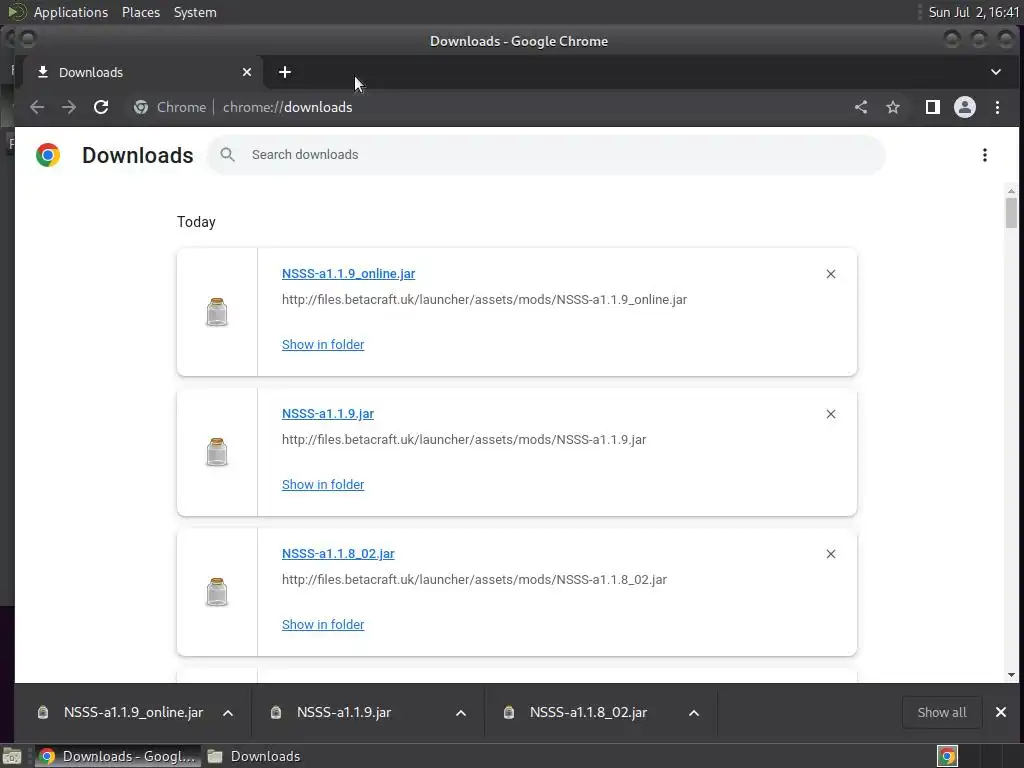Viewport: 1024px width, 768px height.
Task: Show NSSS-a1.1.8_02.jar in folder
Action: [x=323, y=624]
